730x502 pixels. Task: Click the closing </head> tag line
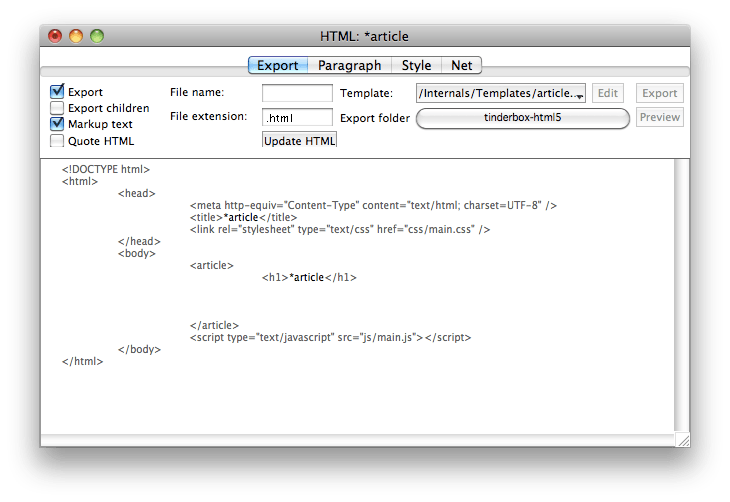point(139,242)
